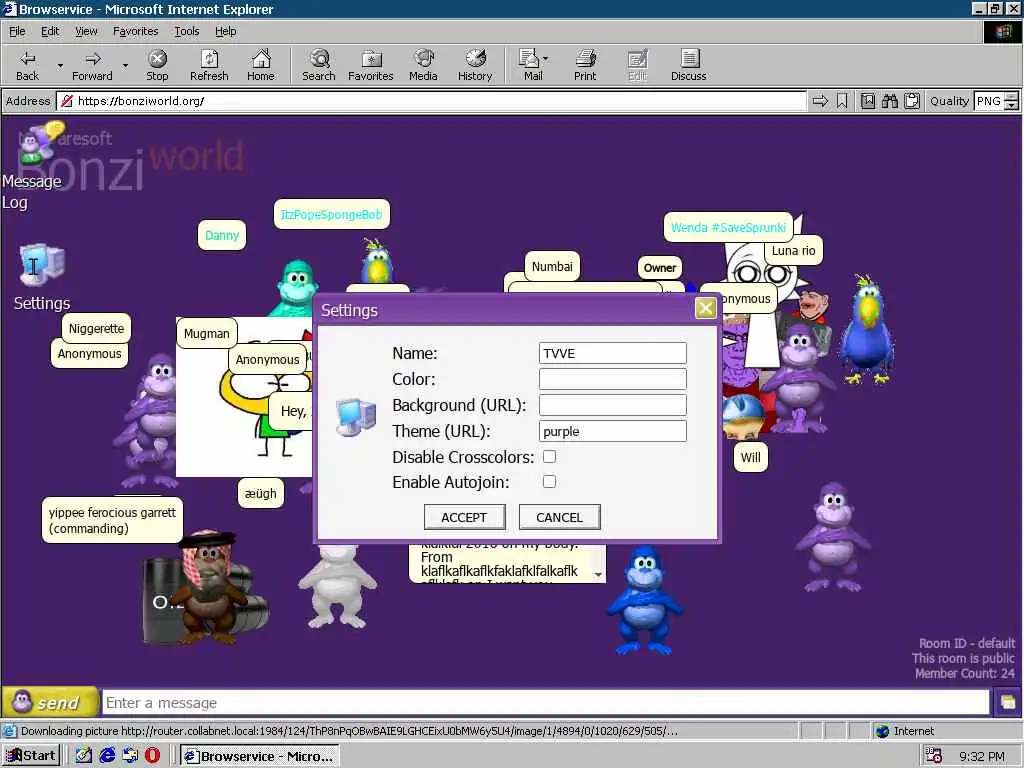Click the clipboard icon near Quality
1024x768 pixels.
(912, 101)
